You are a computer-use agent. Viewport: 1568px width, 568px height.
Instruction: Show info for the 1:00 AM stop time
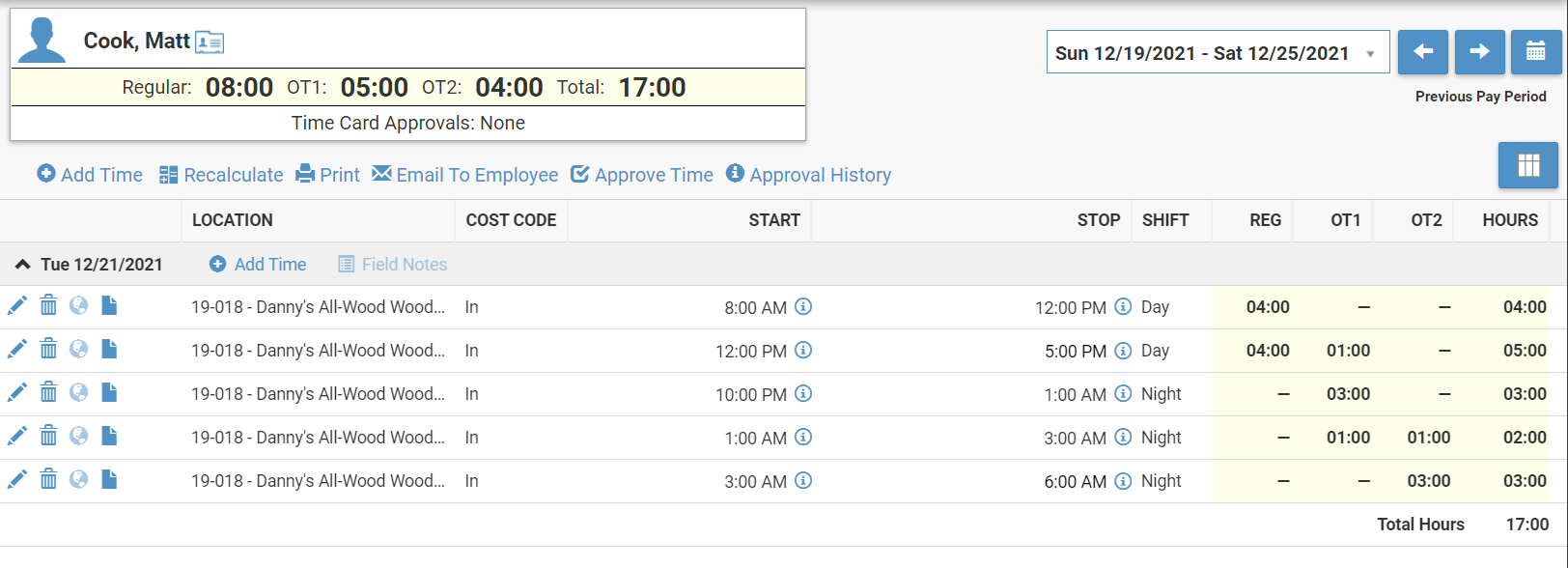[1123, 393]
